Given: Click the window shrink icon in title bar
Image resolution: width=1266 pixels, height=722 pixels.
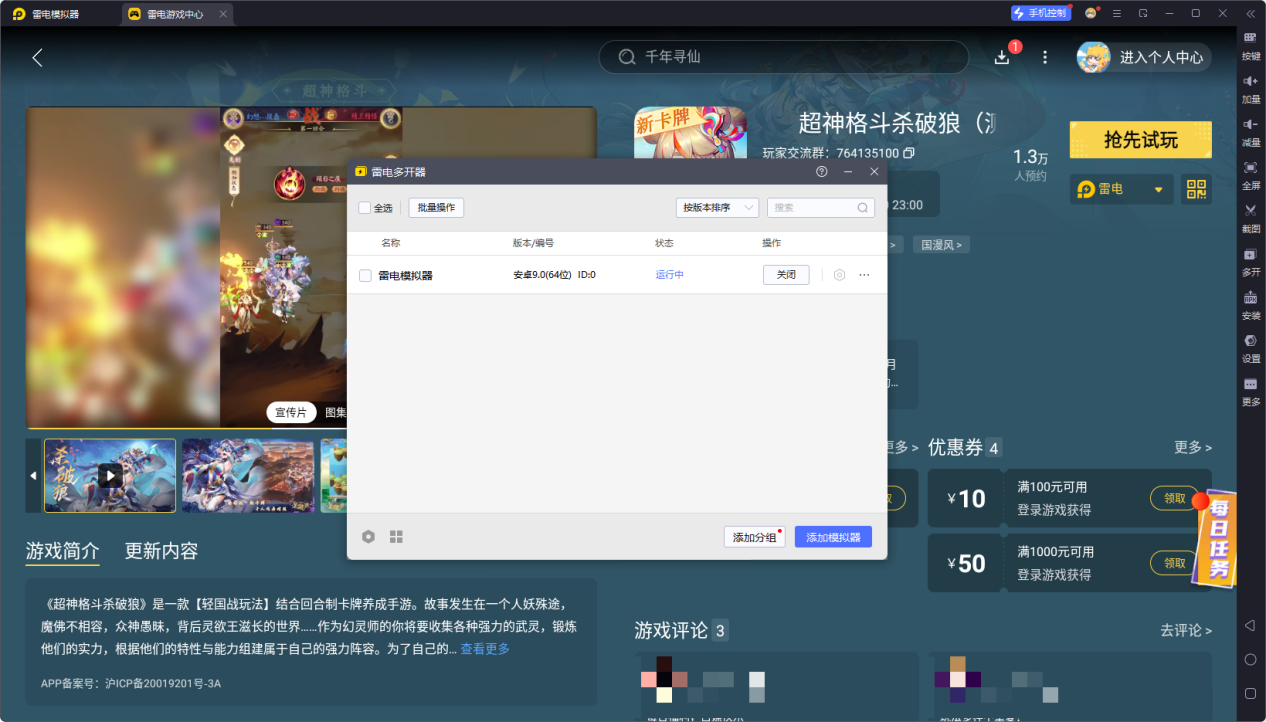Looking at the screenshot, I should coord(1143,13).
